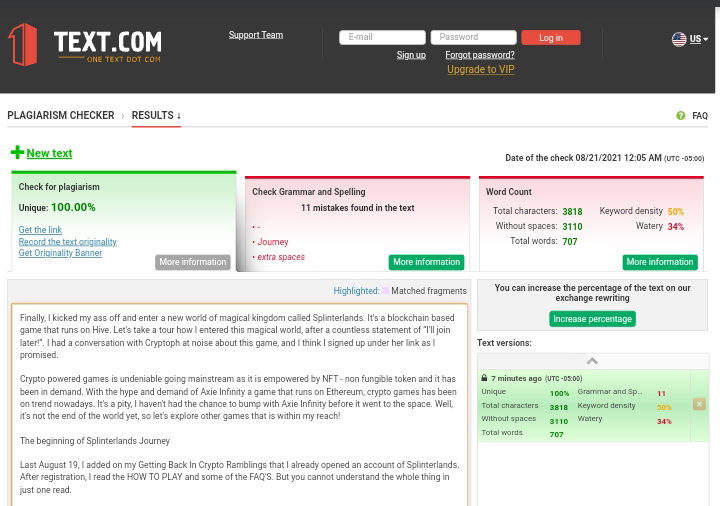Click the Total characters value 3818
The image size is (720, 506).
tap(572, 211)
